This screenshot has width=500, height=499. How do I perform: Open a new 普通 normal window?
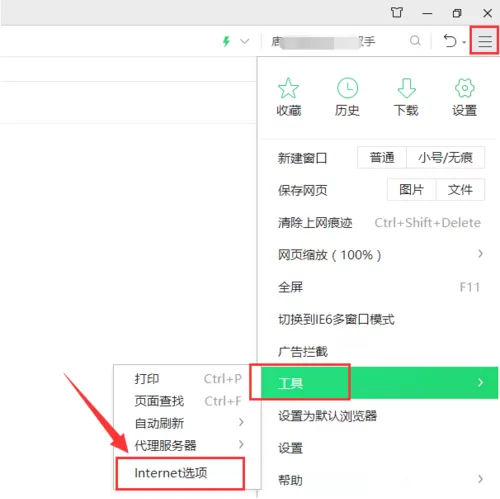tap(382, 157)
